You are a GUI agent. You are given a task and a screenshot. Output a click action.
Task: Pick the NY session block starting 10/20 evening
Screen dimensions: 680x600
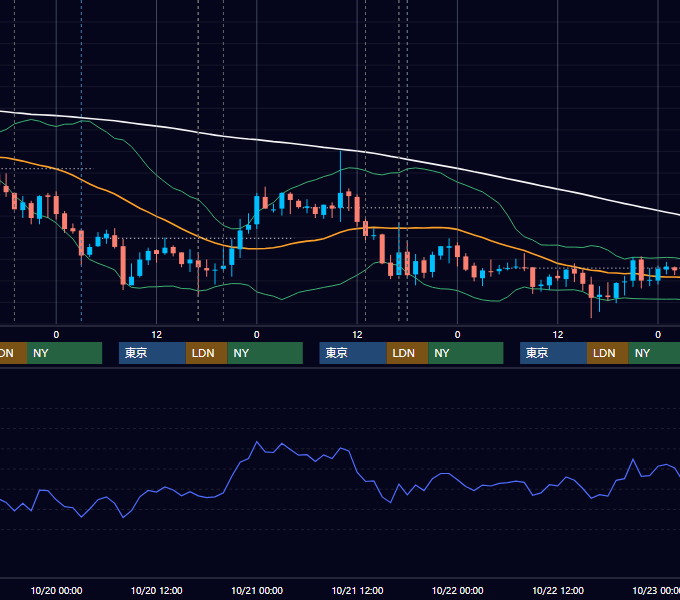(x=265, y=353)
